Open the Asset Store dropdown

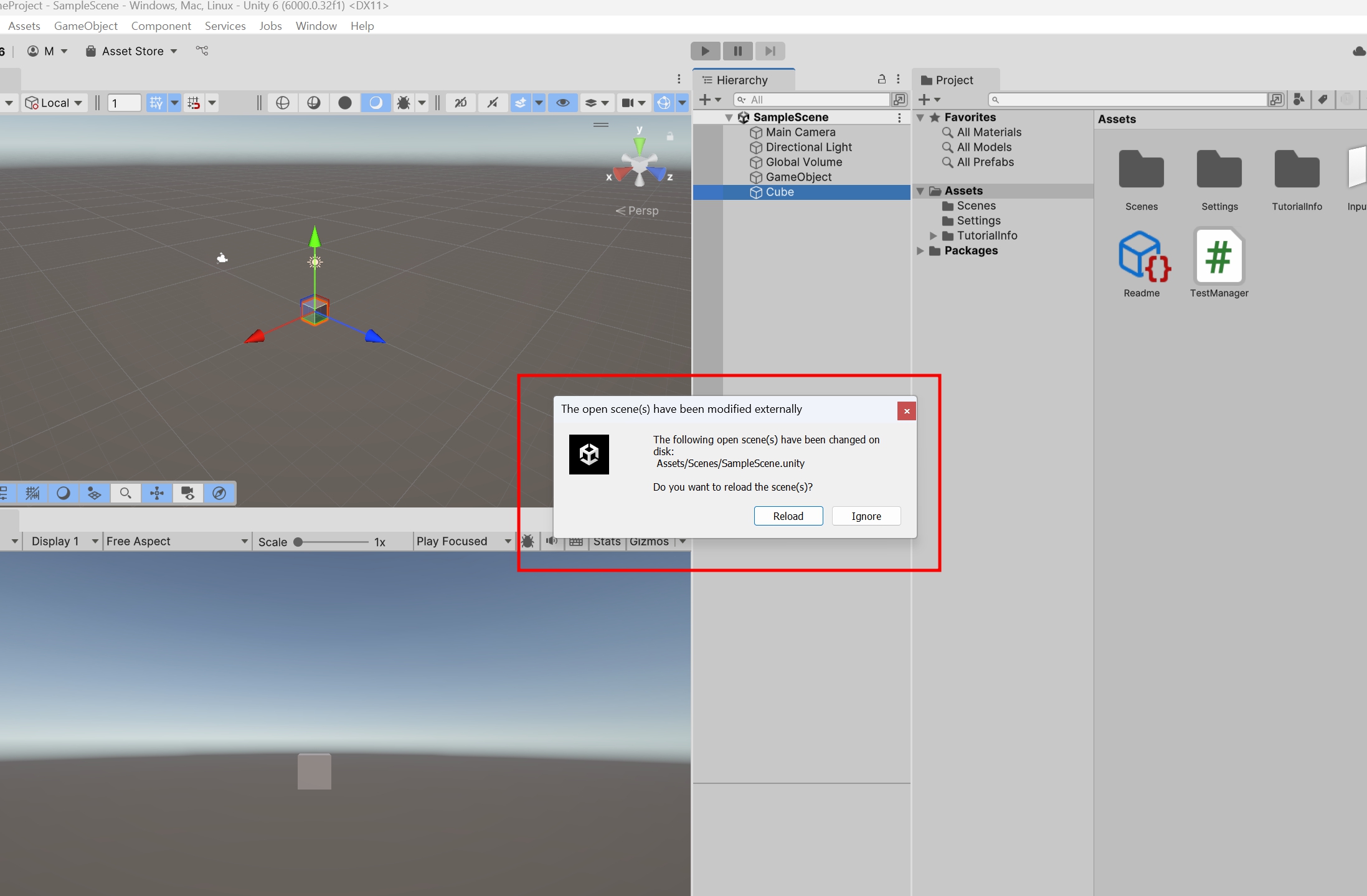pyautogui.click(x=131, y=51)
